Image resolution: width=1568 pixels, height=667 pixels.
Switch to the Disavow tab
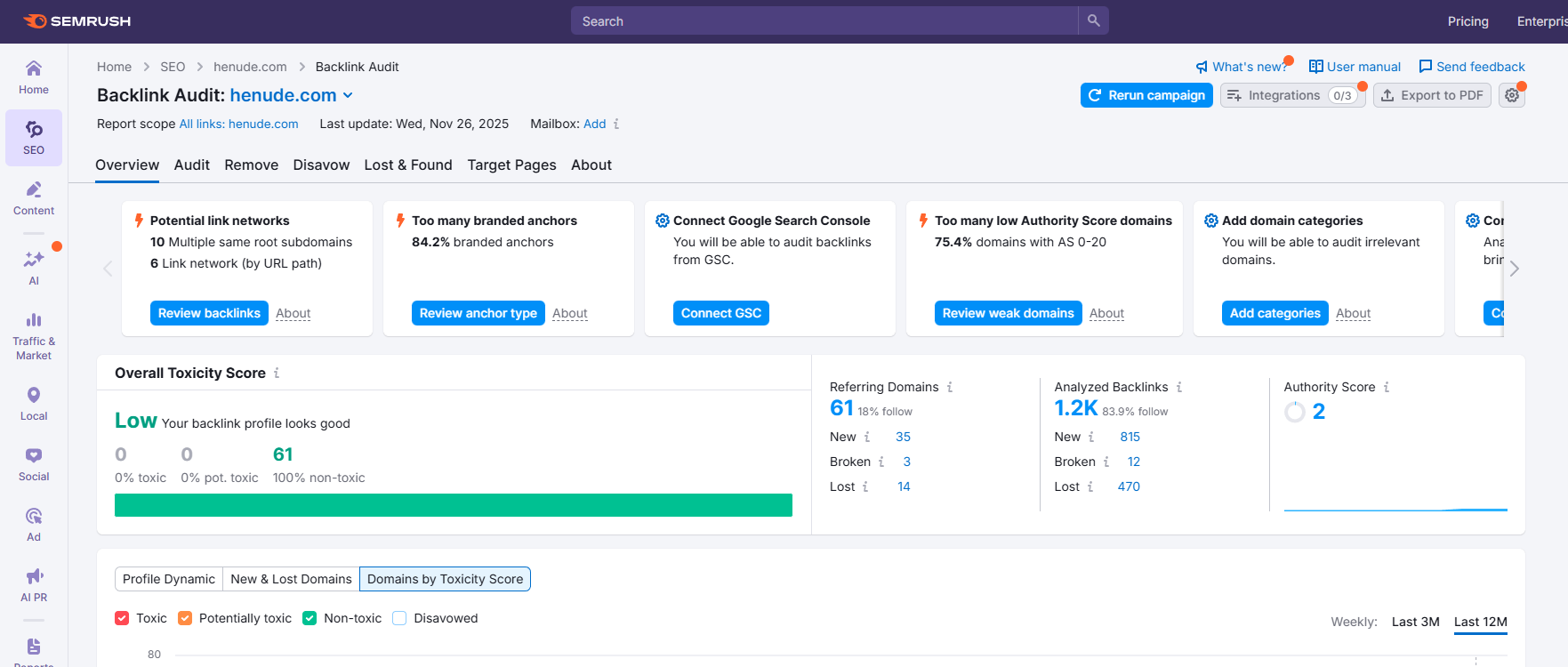pos(321,165)
